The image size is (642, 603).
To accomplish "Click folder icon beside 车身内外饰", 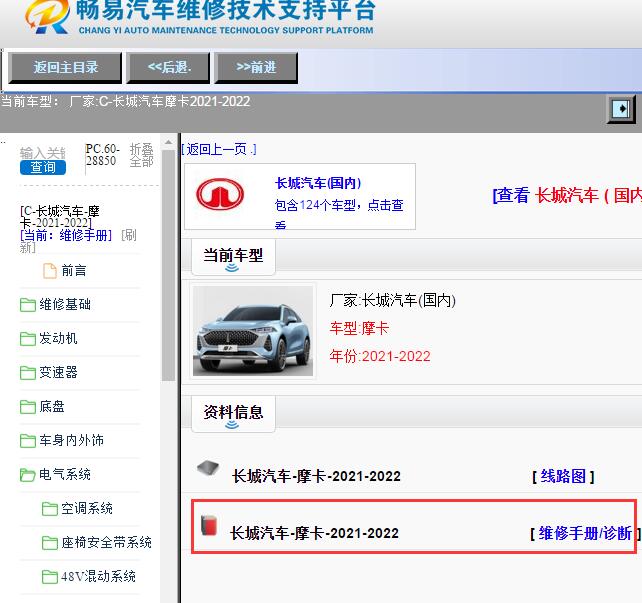I will 28,440.
